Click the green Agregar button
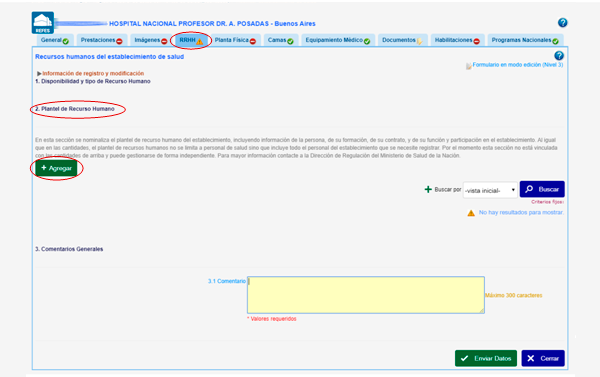 click(x=56, y=168)
